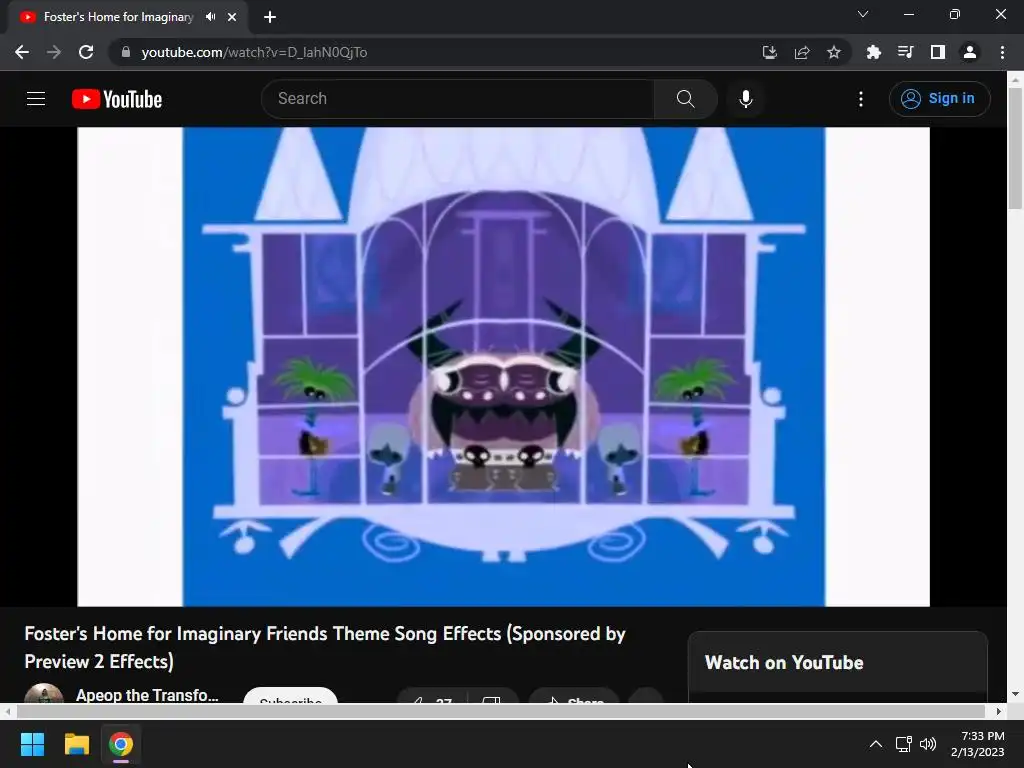Click the scroll-down arrow of the scrollbar

(x=1015, y=694)
